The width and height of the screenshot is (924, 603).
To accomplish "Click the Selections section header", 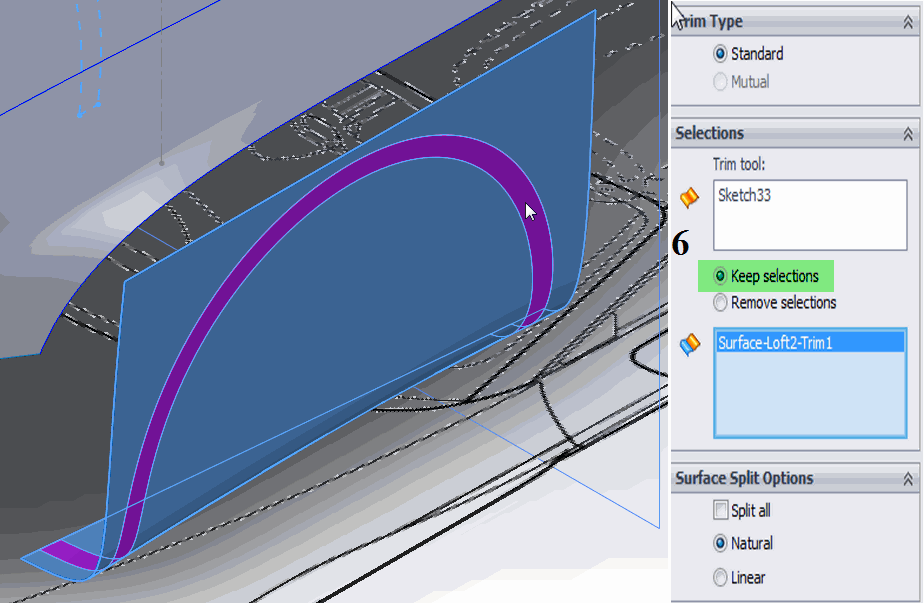I will pos(710,133).
